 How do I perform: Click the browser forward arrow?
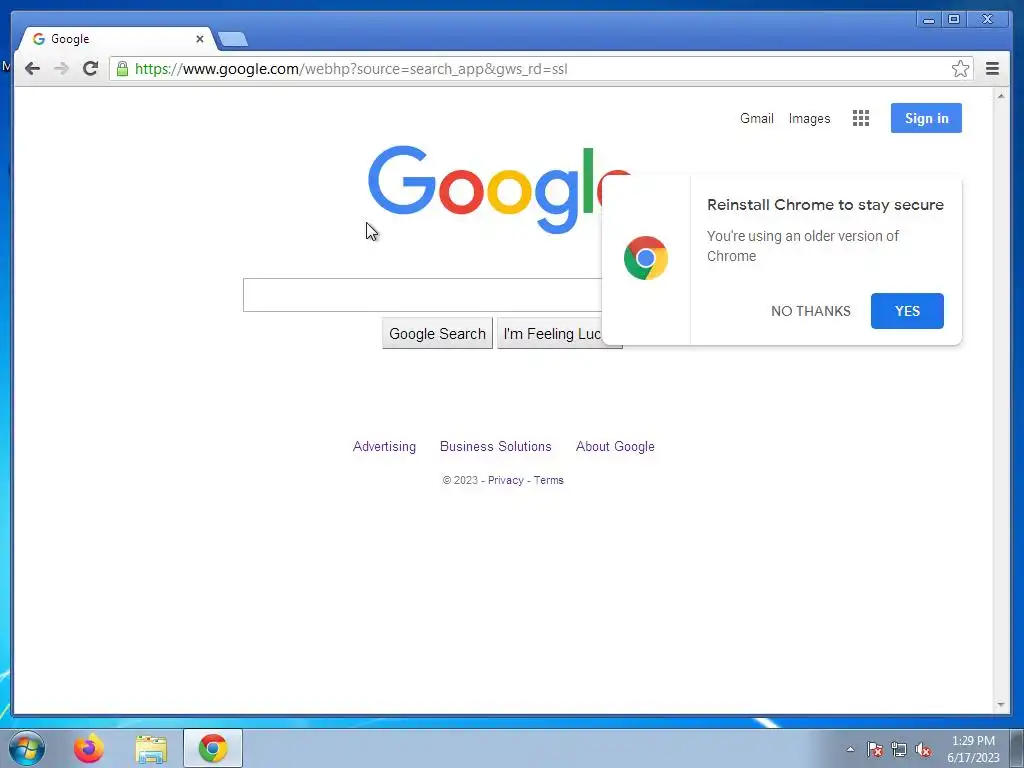point(61,69)
